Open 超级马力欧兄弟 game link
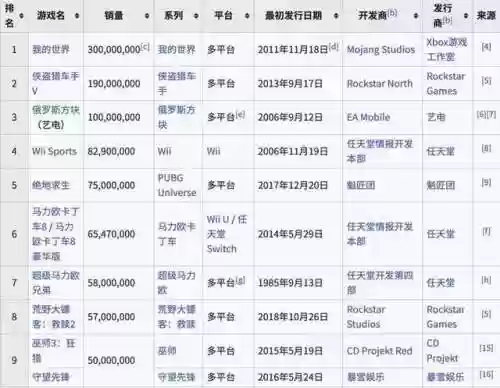Screen dimensions: 500x388 [56, 283]
